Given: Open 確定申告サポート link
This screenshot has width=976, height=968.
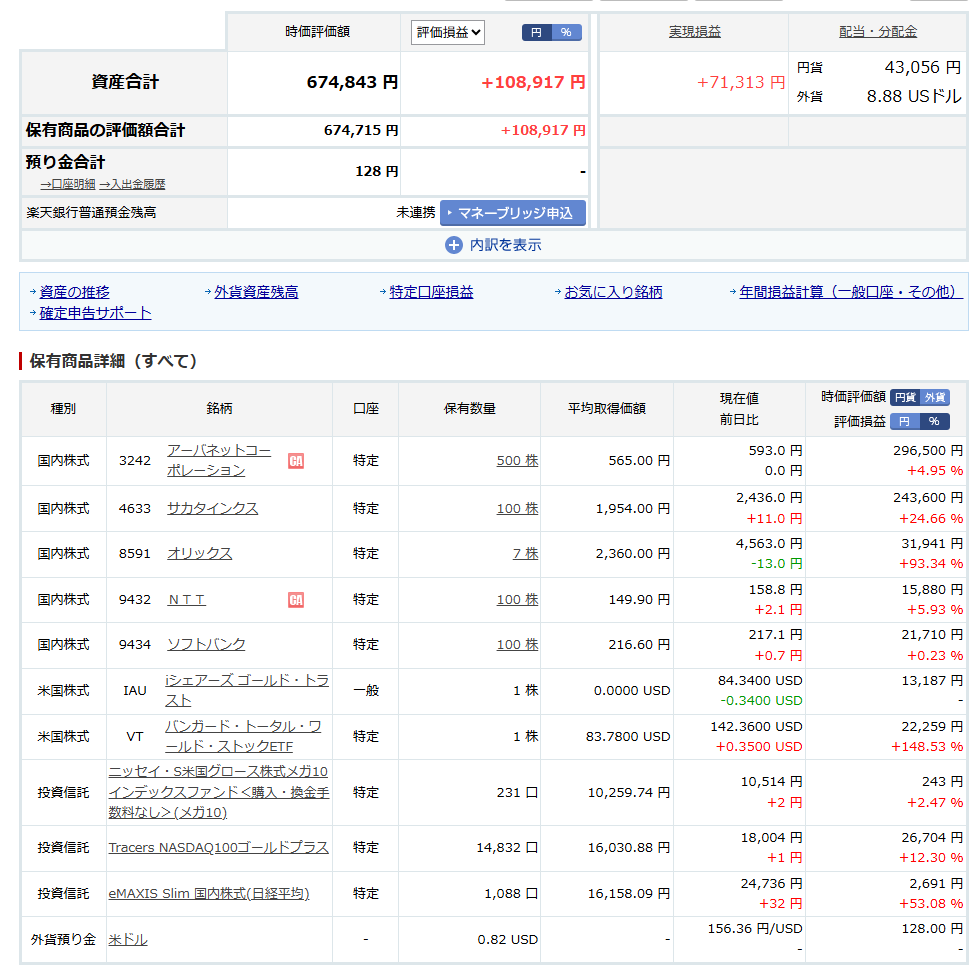Looking at the screenshot, I should click(x=95, y=313).
